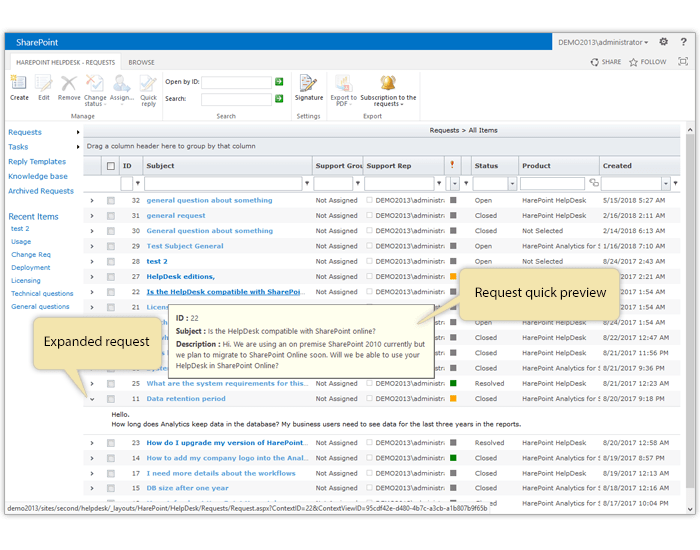
Task: Check the box for request 31
Action: (x=111, y=216)
